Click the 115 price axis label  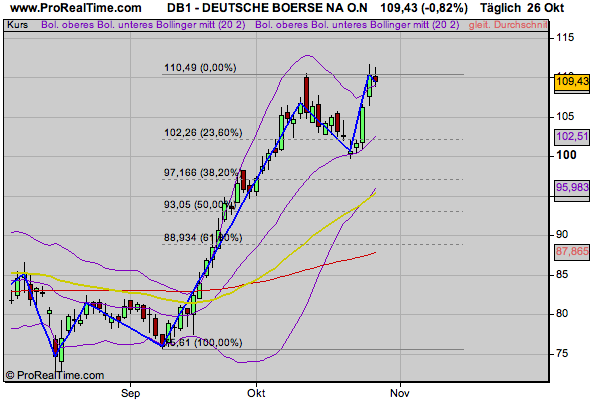[x=565, y=38]
